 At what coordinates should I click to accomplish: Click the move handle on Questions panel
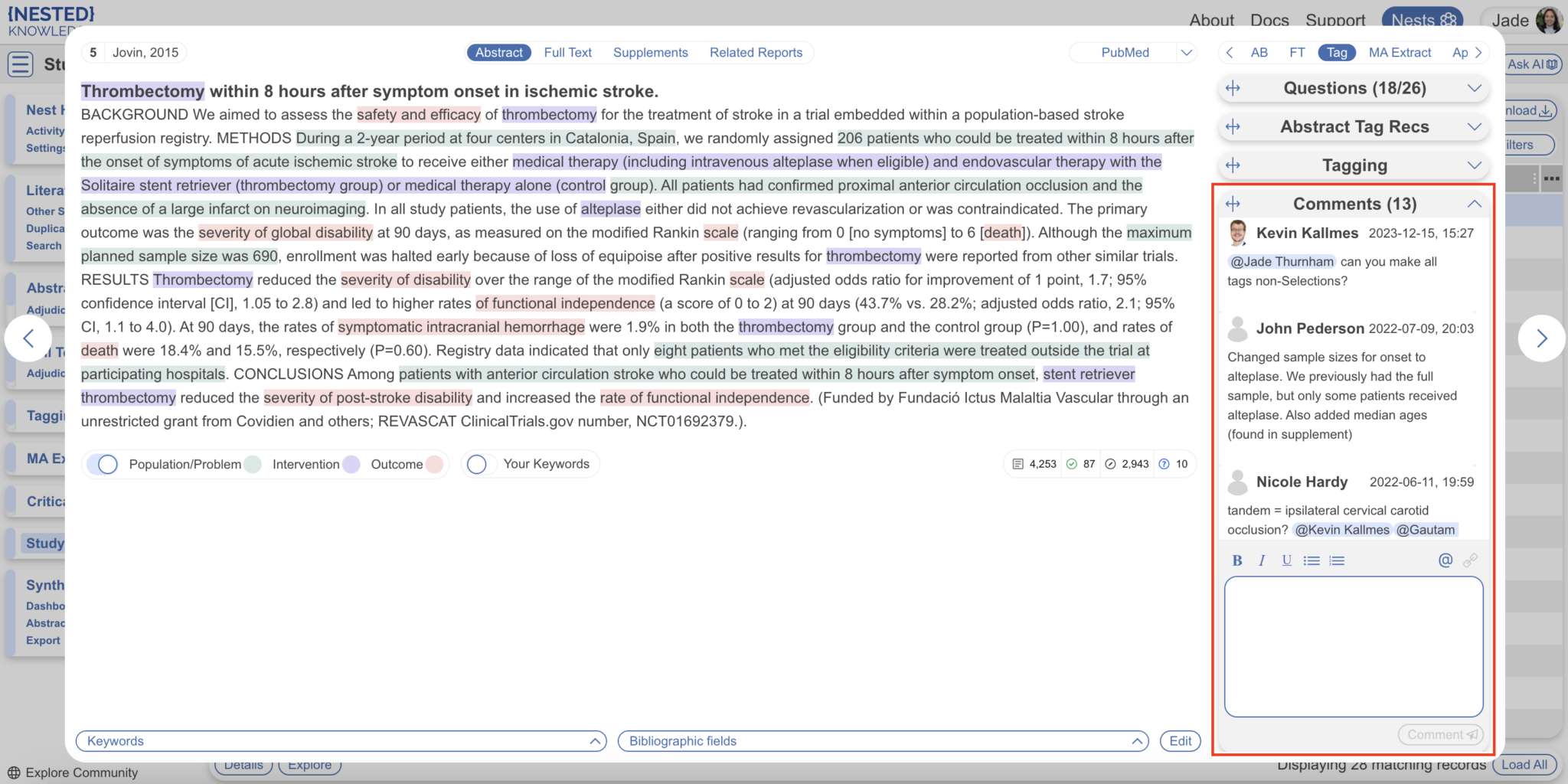(1233, 88)
